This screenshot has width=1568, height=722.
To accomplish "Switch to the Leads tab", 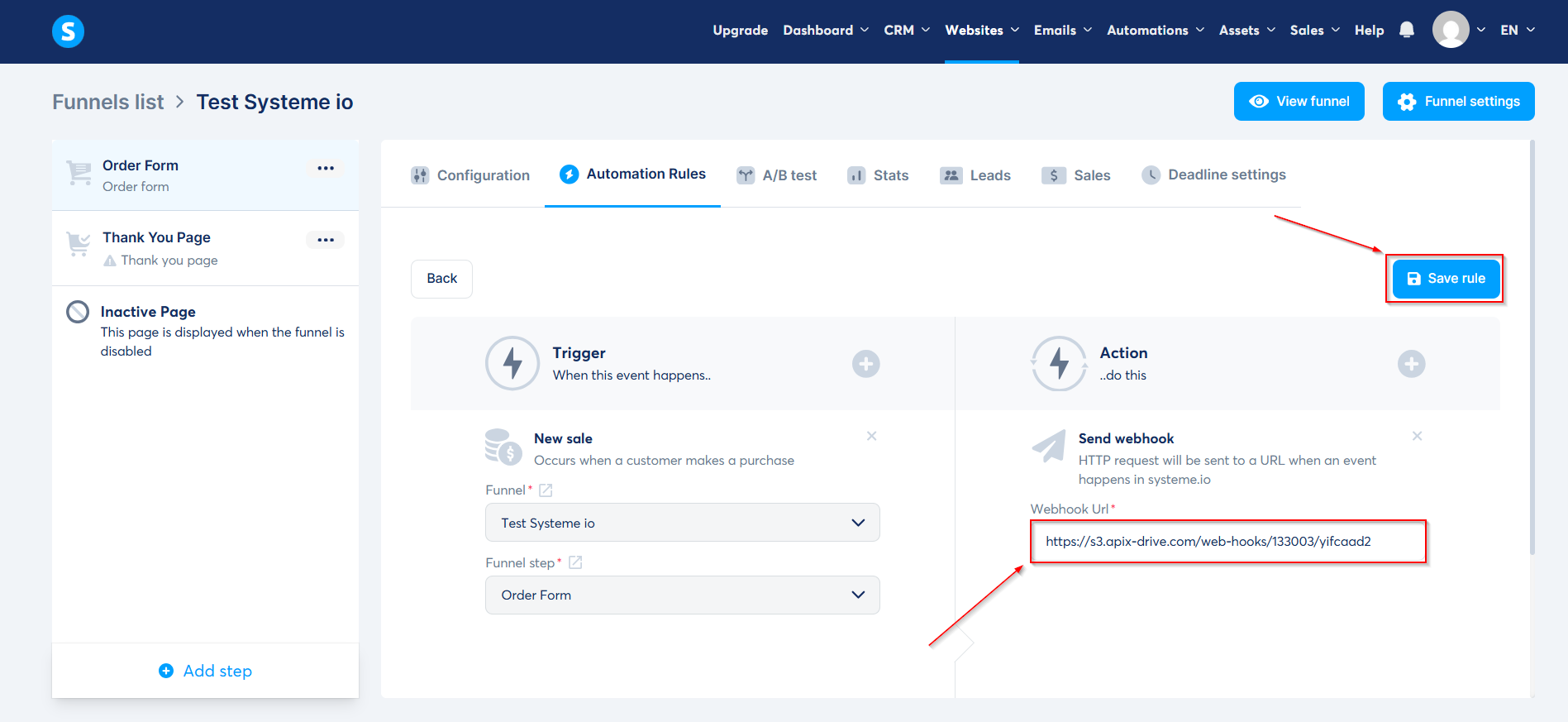I will [x=975, y=175].
